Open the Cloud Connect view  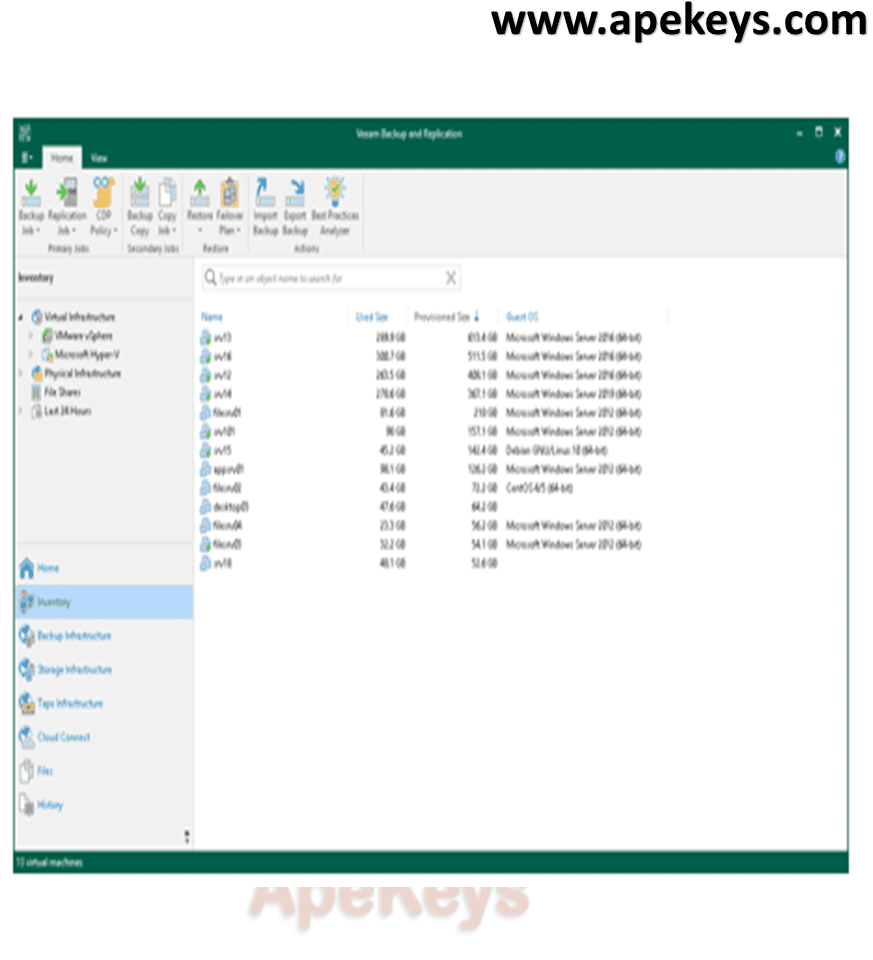[x=104, y=737]
